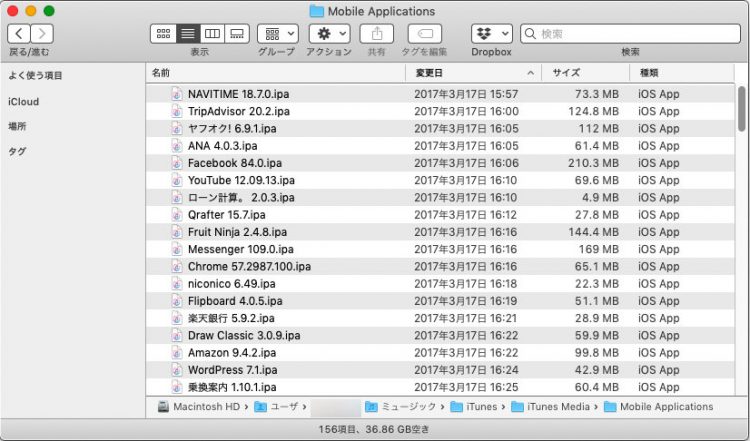750x441 pixels.
Task: Switch to column view
Action: tap(212, 34)
